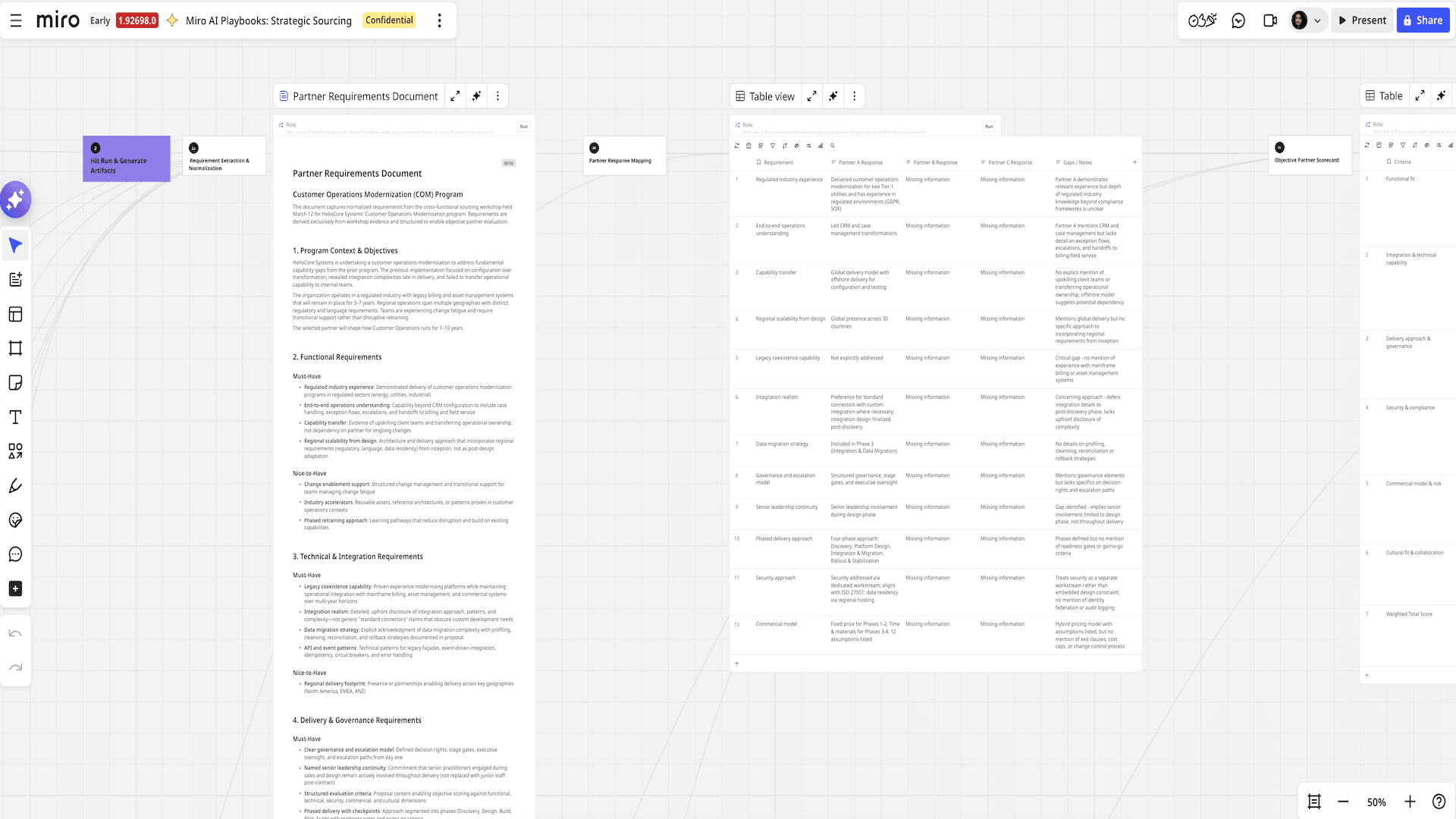Select the pen drawing tool

pos(15,486)
